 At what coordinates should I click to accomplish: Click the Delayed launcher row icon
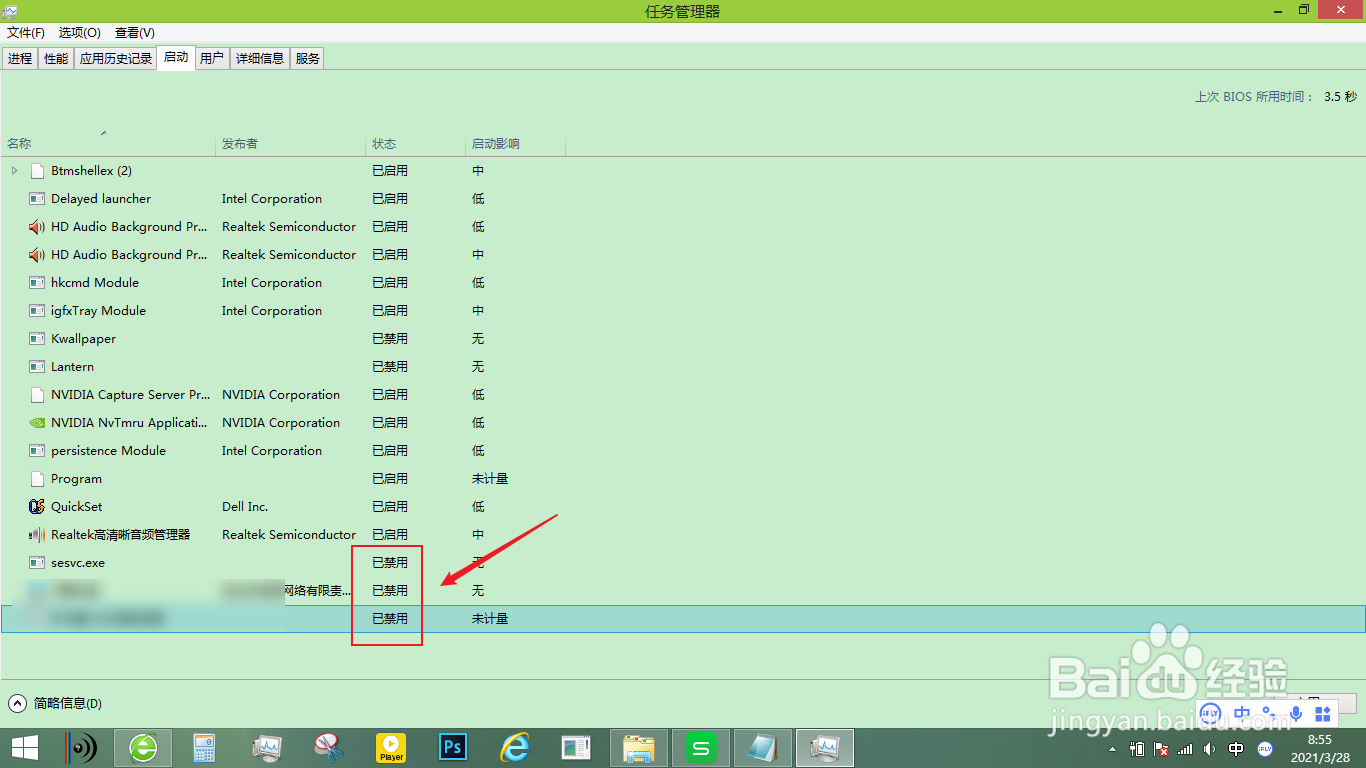[x=37, y=199]
